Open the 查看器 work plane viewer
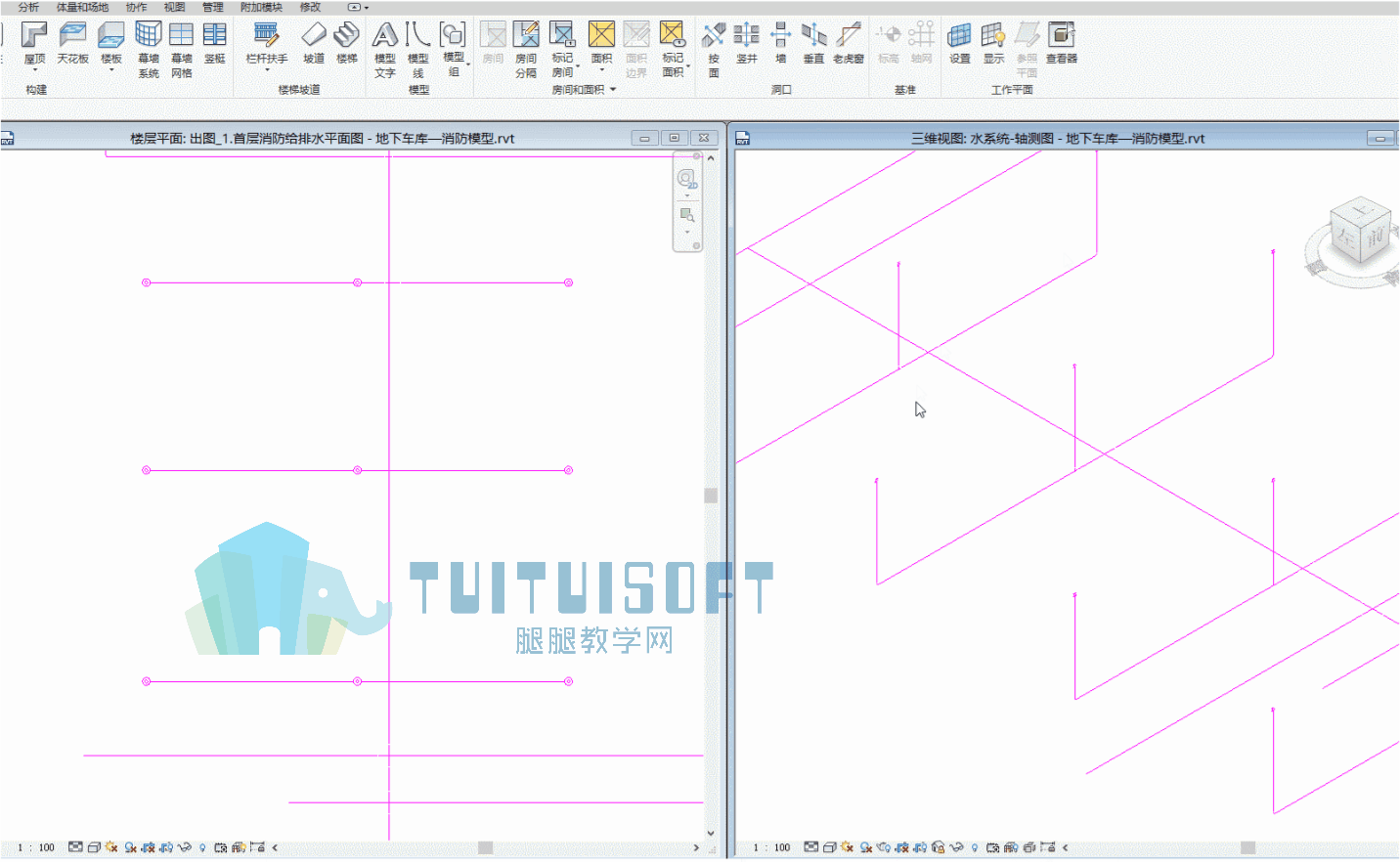Viewport: 1400px width, 862px height. coord(1062,44)
